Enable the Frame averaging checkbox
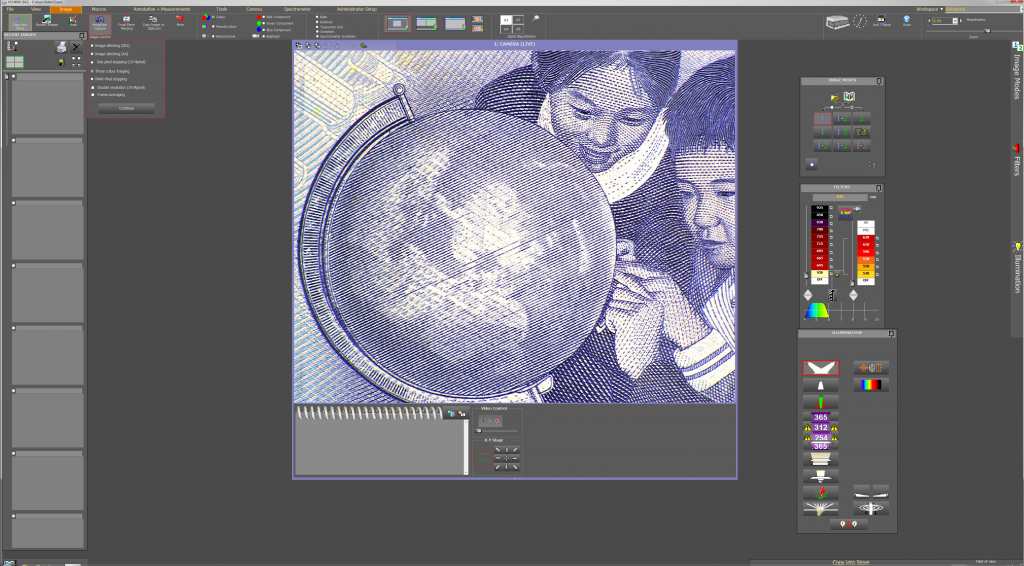Viewport: 1024px width, 566px height. click(92, 94)
